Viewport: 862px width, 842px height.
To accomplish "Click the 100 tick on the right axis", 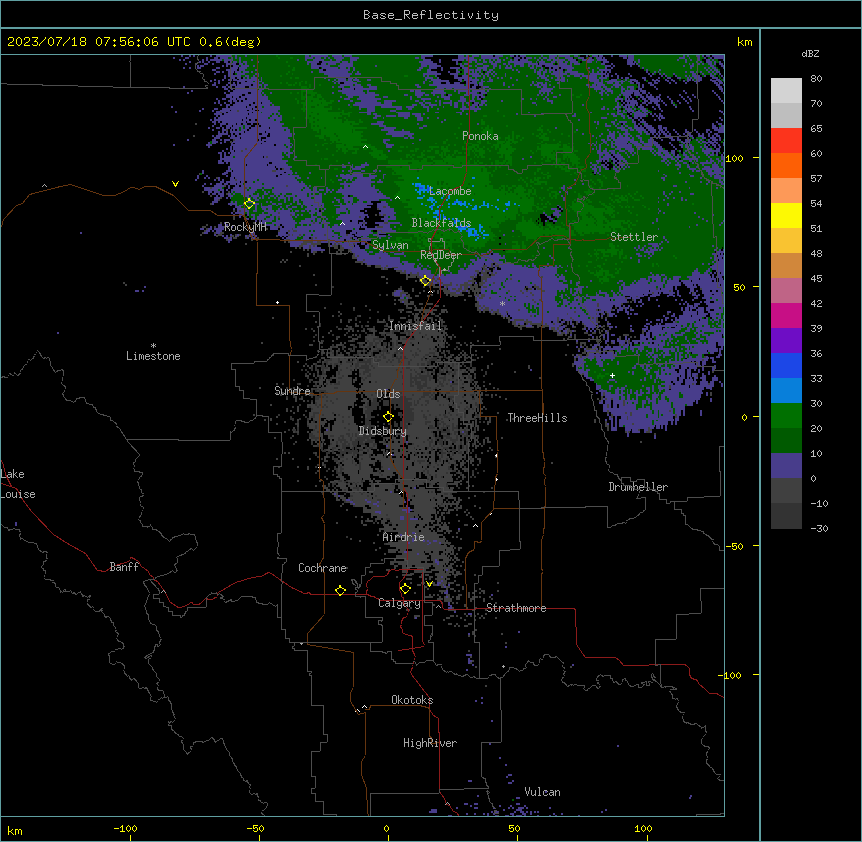I will click(734, 158).
